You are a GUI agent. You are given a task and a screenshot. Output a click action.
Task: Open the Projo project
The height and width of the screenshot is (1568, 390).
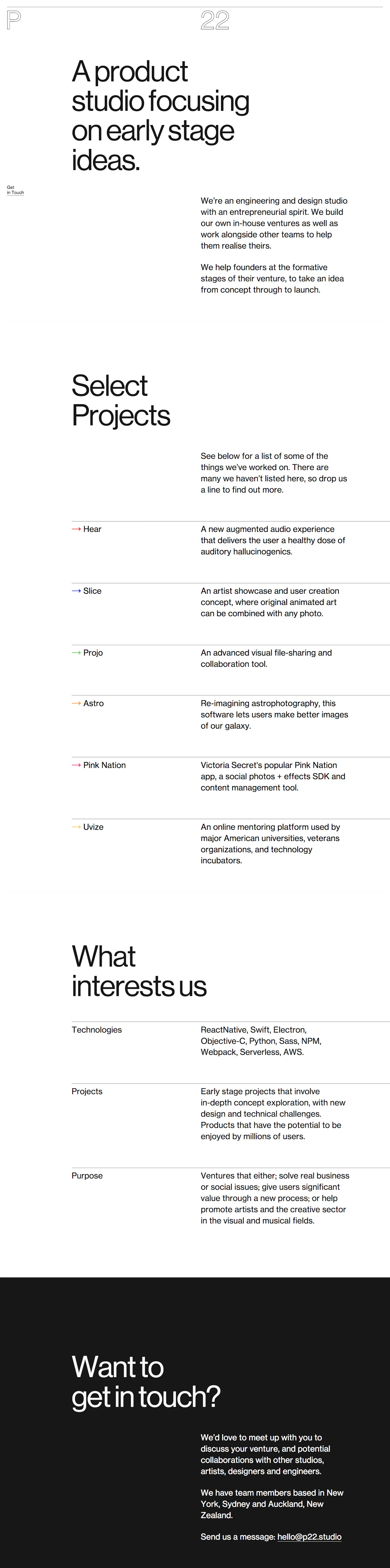point(93,652)
